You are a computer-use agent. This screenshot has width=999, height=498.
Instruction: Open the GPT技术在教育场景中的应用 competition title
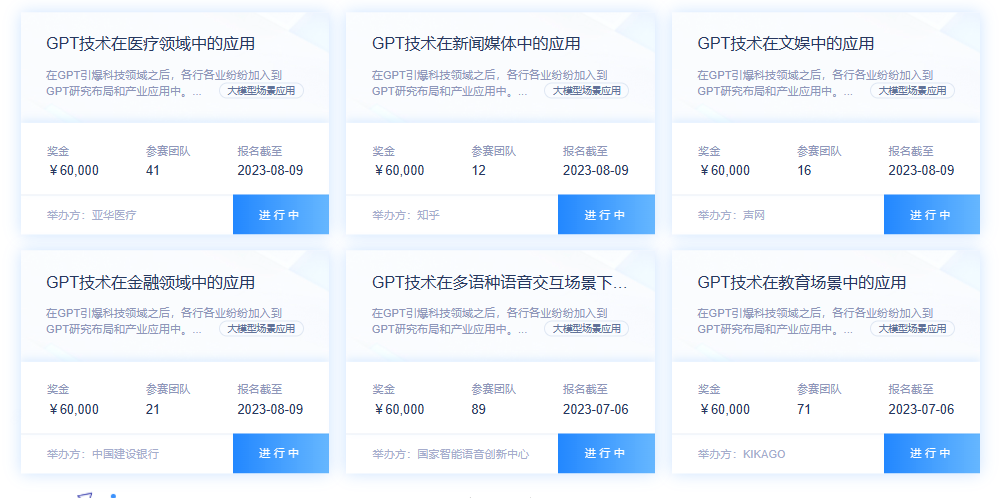(802, 283)
